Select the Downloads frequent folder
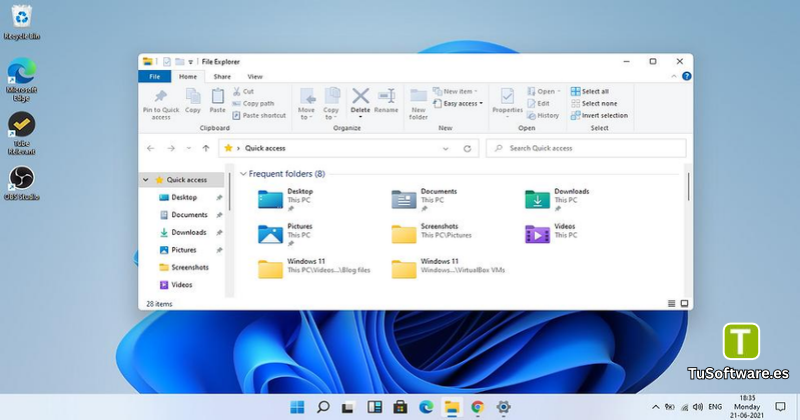Screen dimensions: 800x420 coord(557,200)
